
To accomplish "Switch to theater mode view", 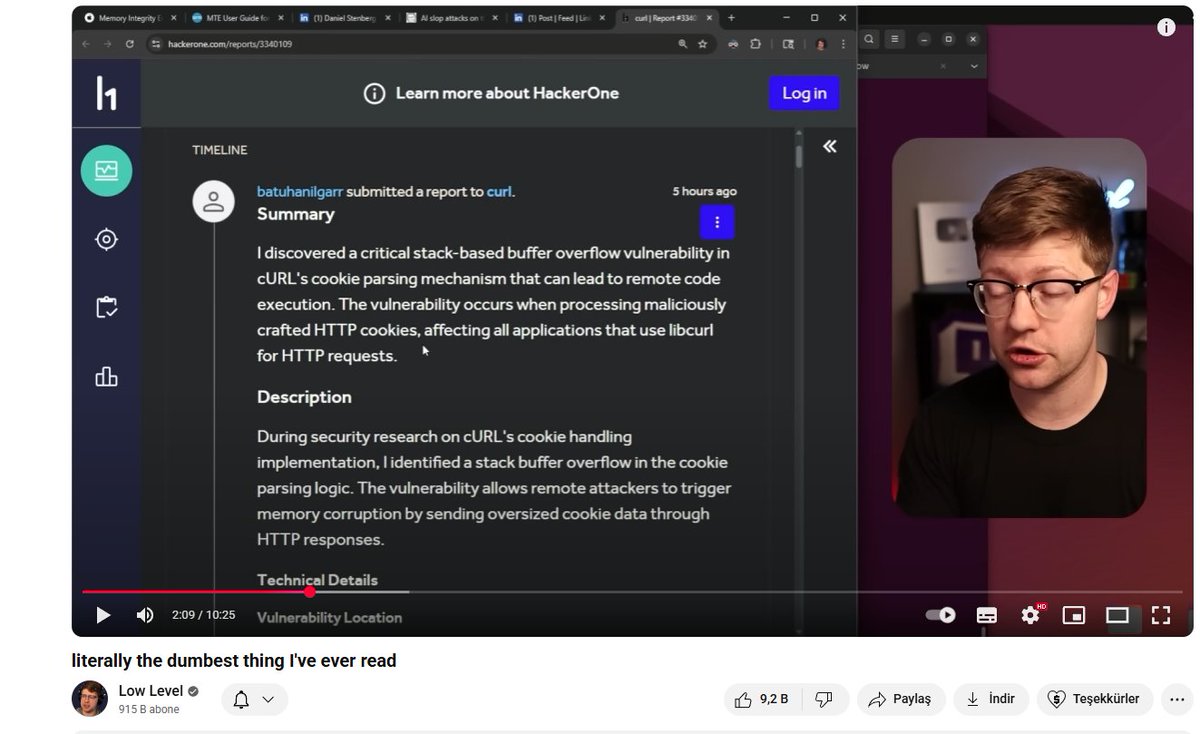I will (x=1117, y=615).
